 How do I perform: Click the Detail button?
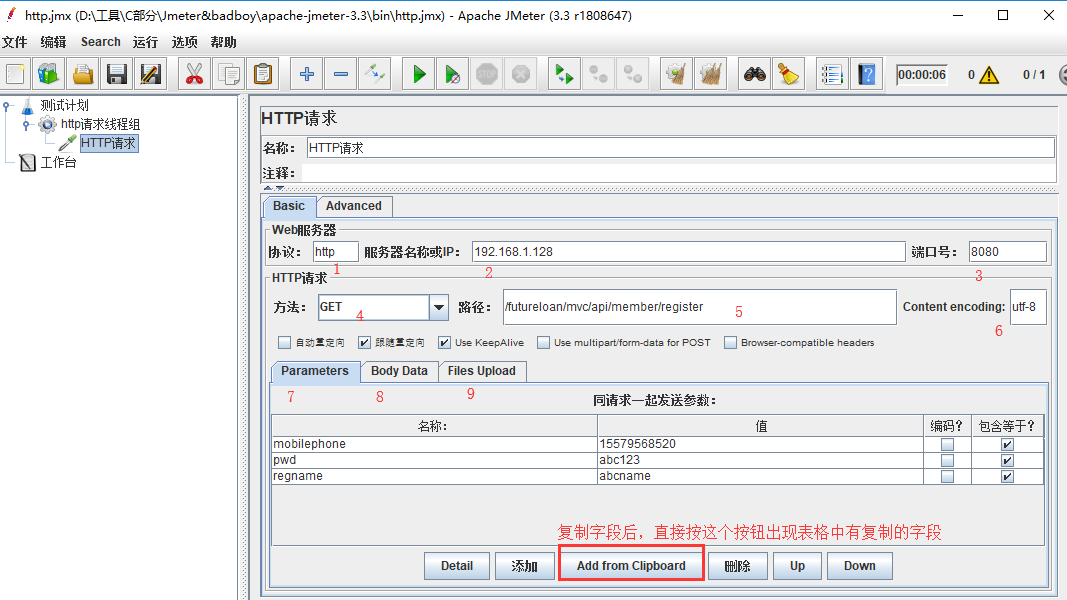tap(457, 566)
